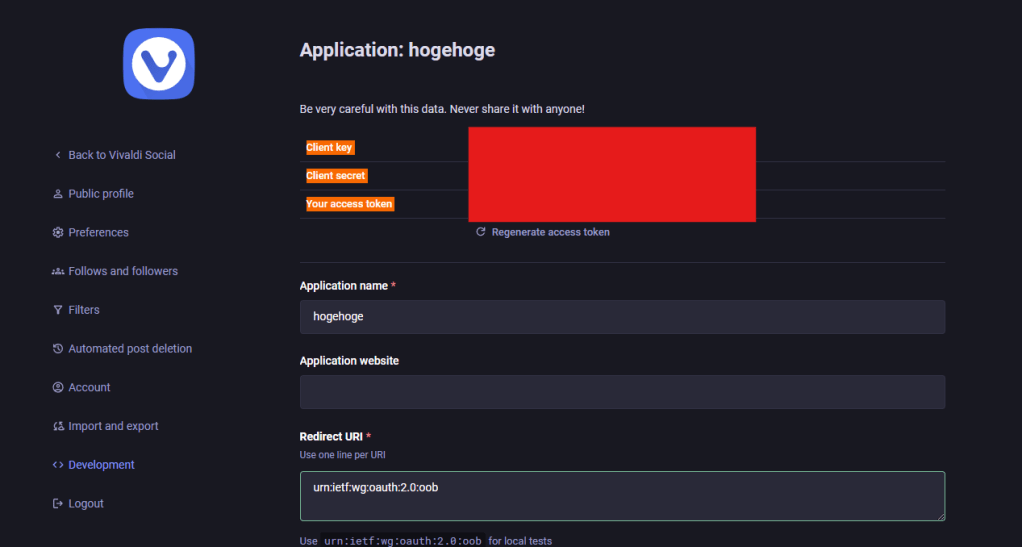Click inside the Redirect URI text area
Screen dimensions: 1022x547
(622, 495)
